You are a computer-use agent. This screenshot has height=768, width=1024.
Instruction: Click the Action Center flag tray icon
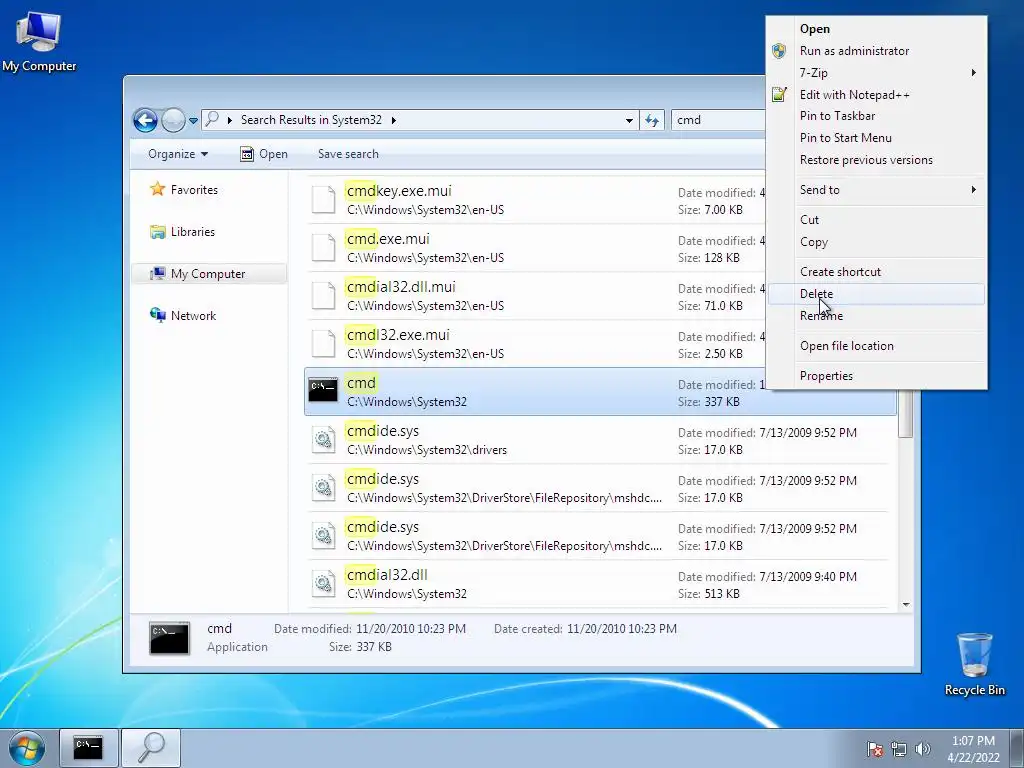click(874, 749)
